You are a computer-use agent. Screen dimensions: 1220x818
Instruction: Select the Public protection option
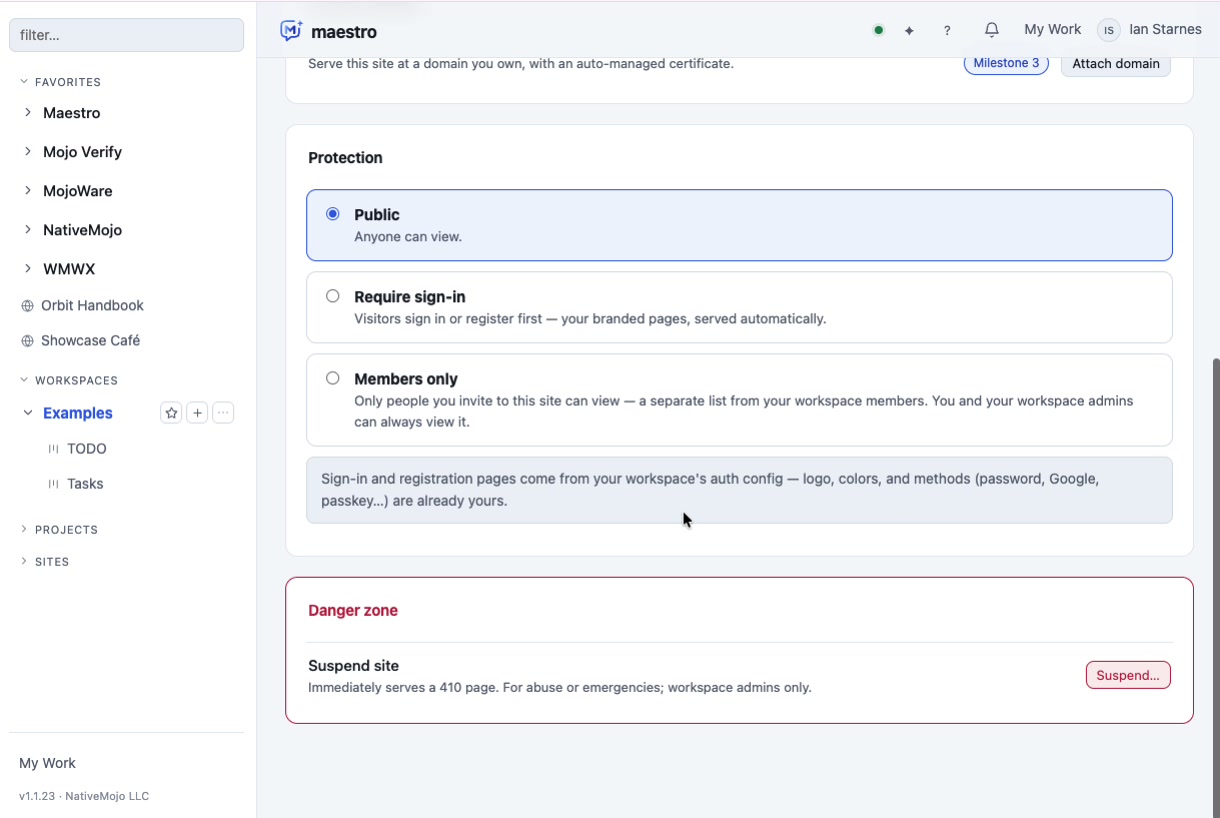(739, 225)
